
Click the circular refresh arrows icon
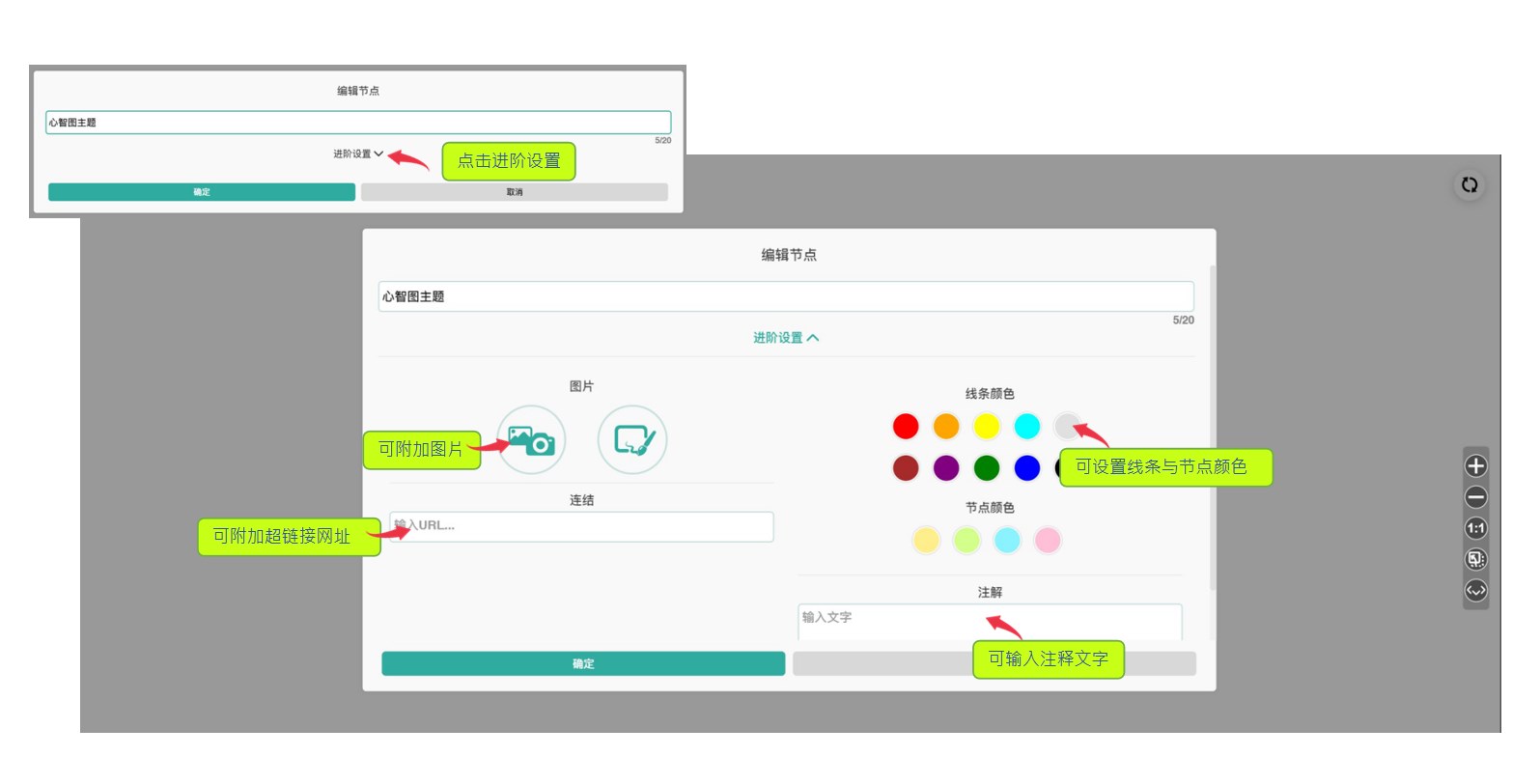1470,184
